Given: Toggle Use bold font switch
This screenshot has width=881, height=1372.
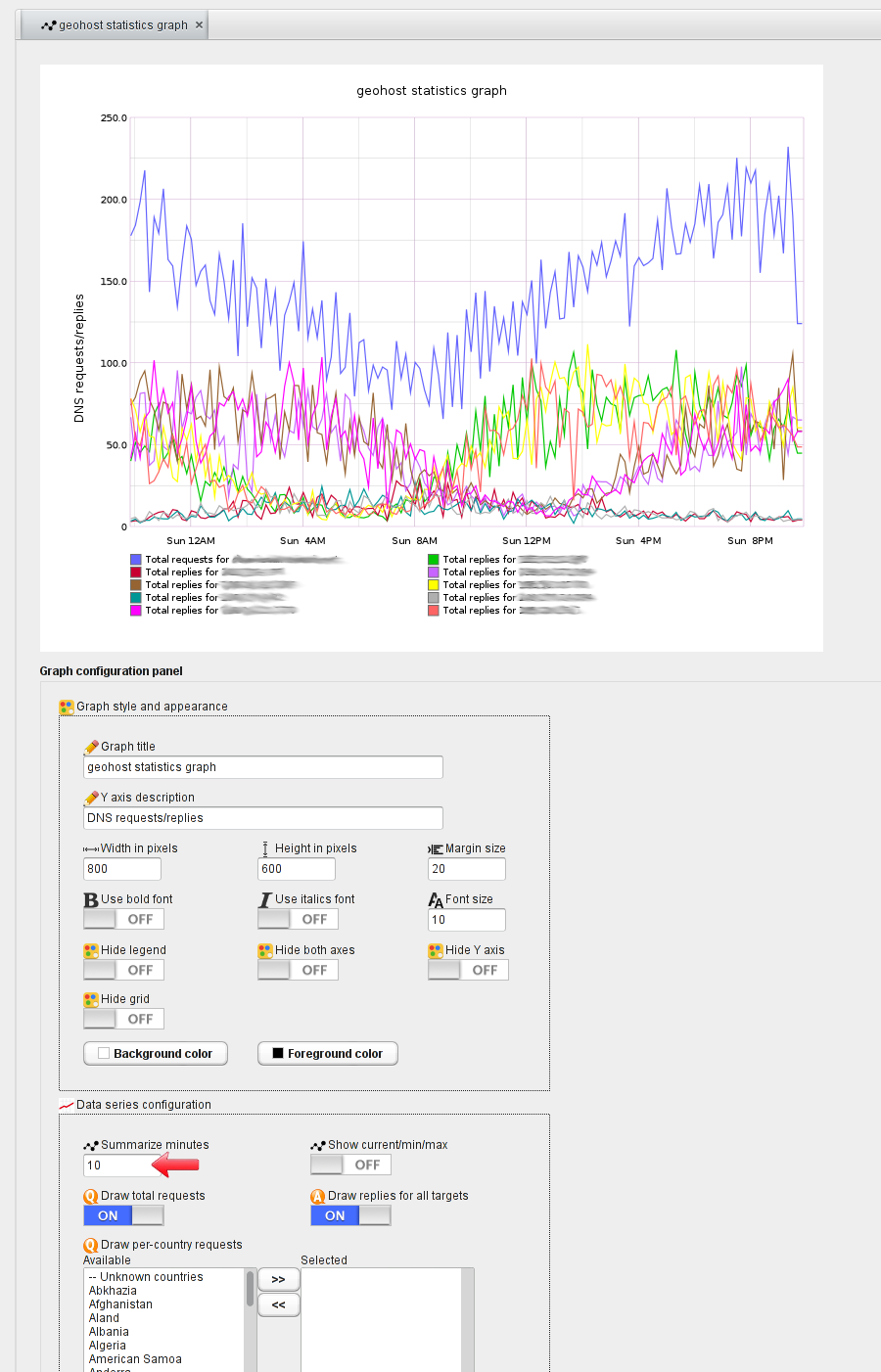Looking at the screenshot, I should [x=123, y=919].
